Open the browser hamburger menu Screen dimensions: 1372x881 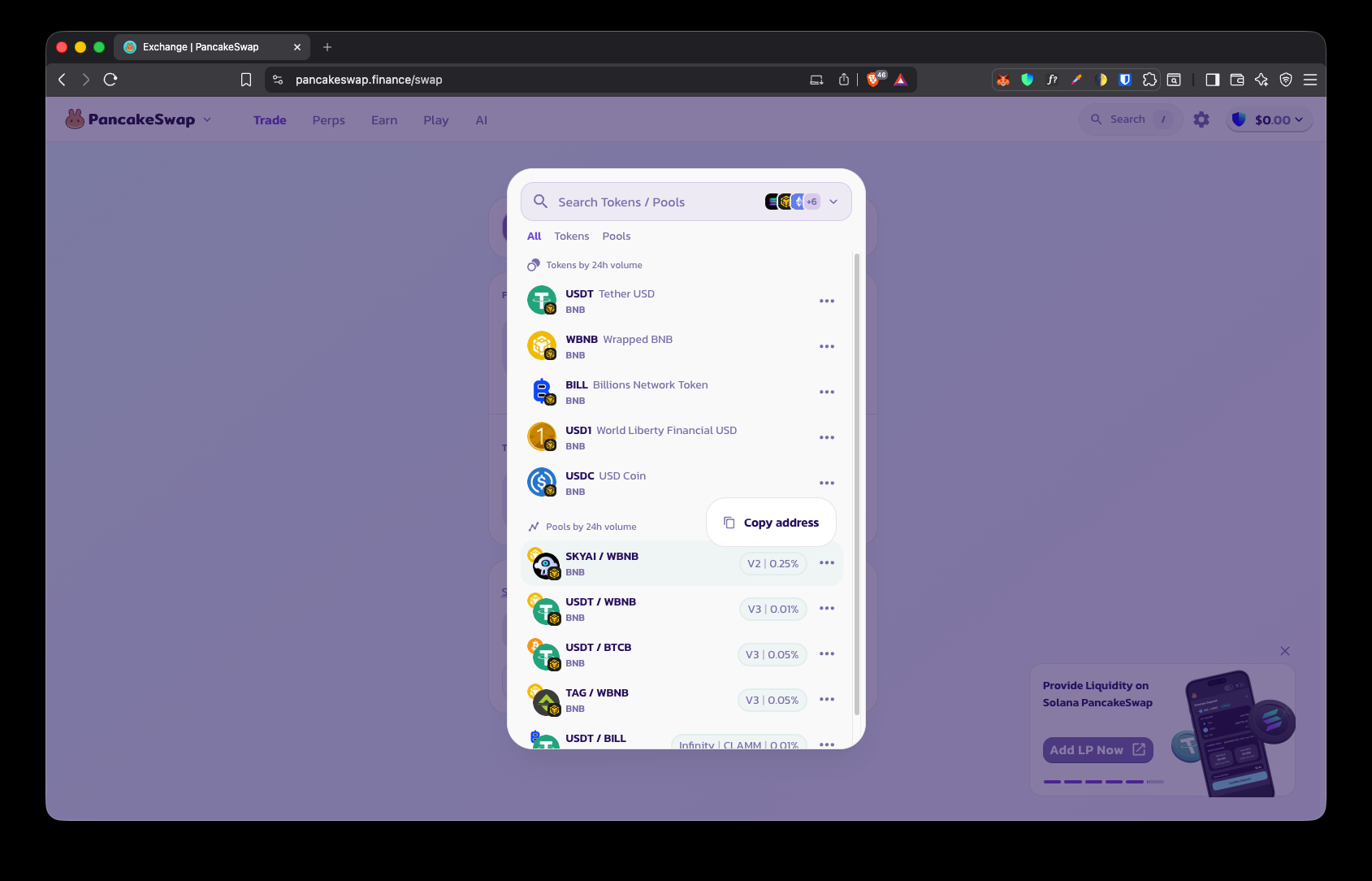(1310, 80)
